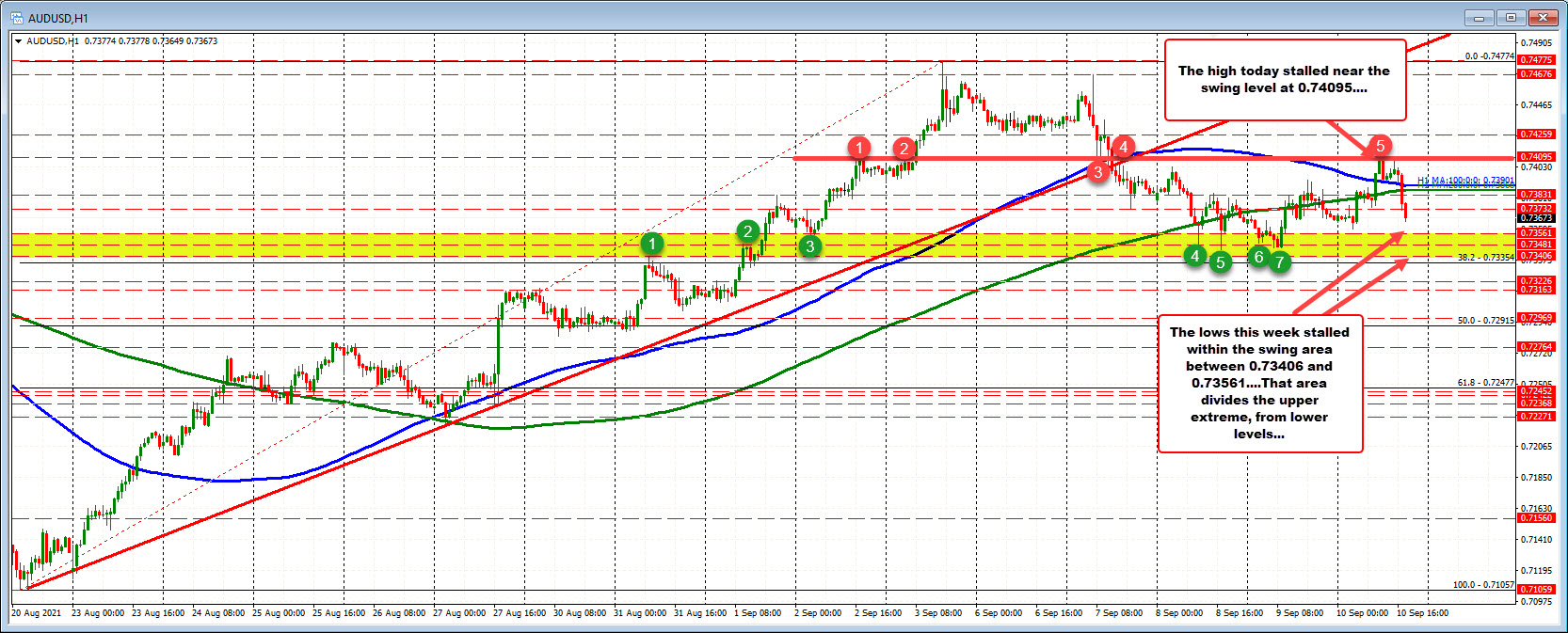Click the red circle marker numbered 3
The height and width of the screenshot is (633, 1568).
[x=1097, y=171]
